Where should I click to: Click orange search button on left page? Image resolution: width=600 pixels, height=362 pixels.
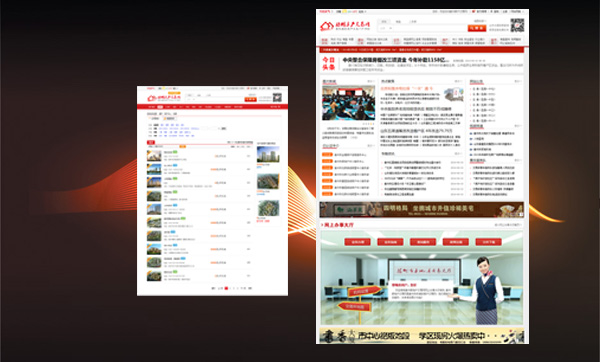[x=251, y=99]
